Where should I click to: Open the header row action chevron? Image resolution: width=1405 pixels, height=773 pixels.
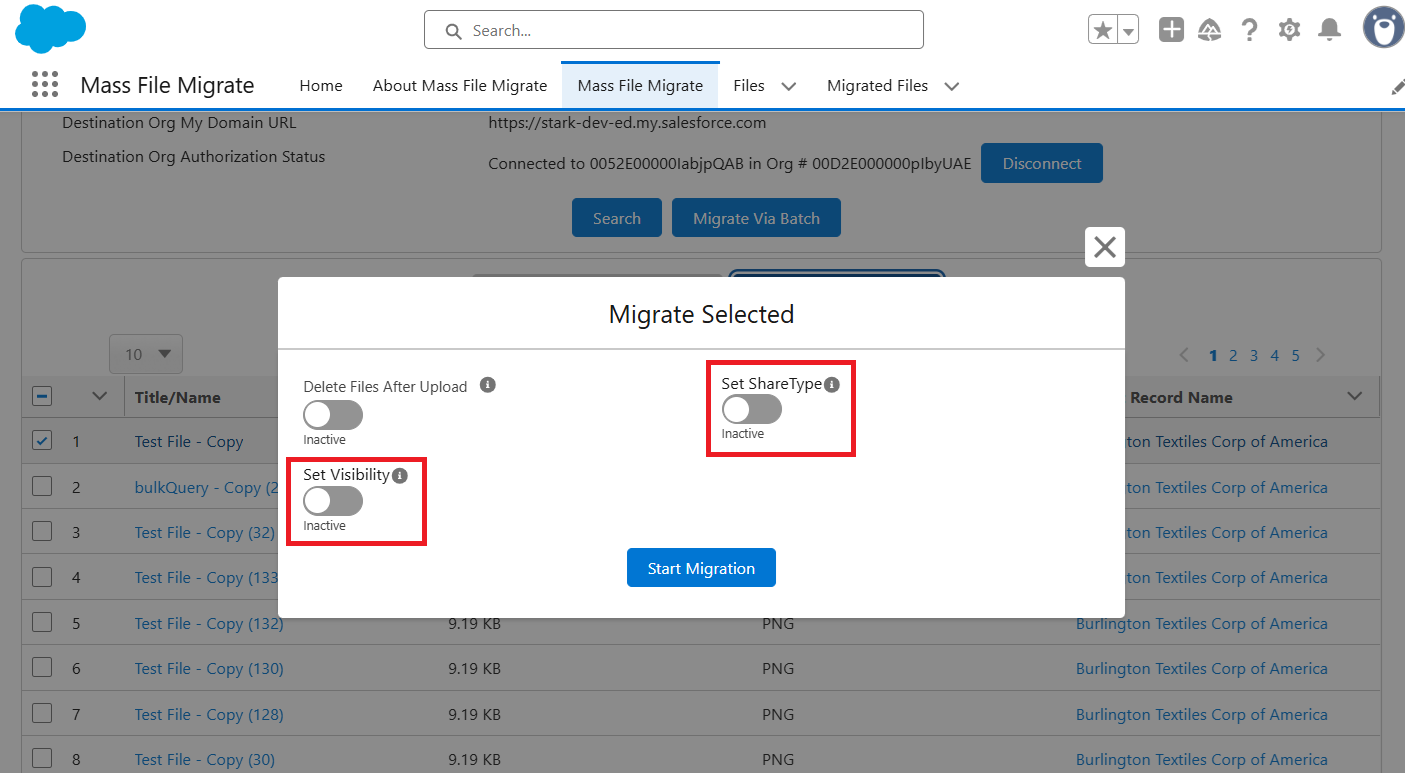point(99,396)
